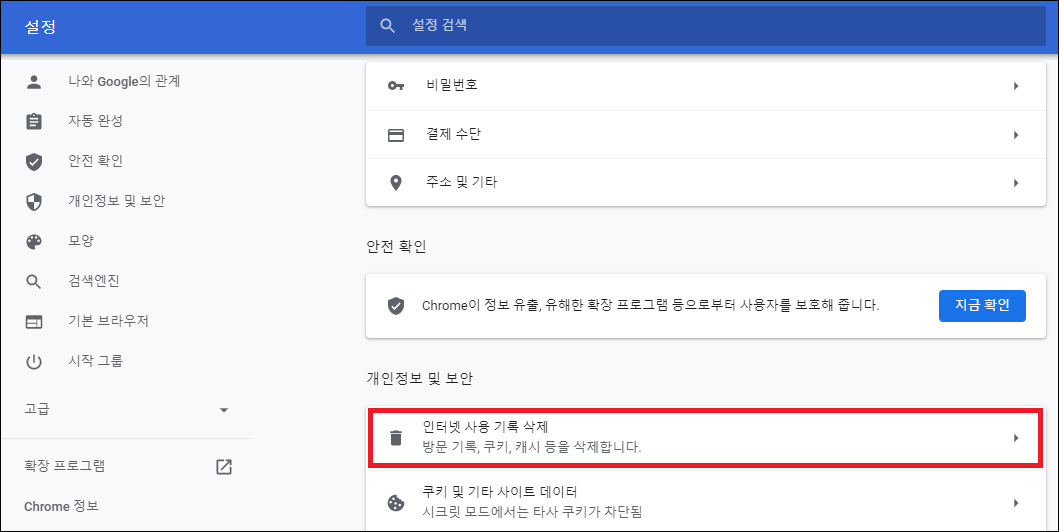1059x532 pixels.
Task: Open 모양 settings in the sidebar
Action: 81,241
